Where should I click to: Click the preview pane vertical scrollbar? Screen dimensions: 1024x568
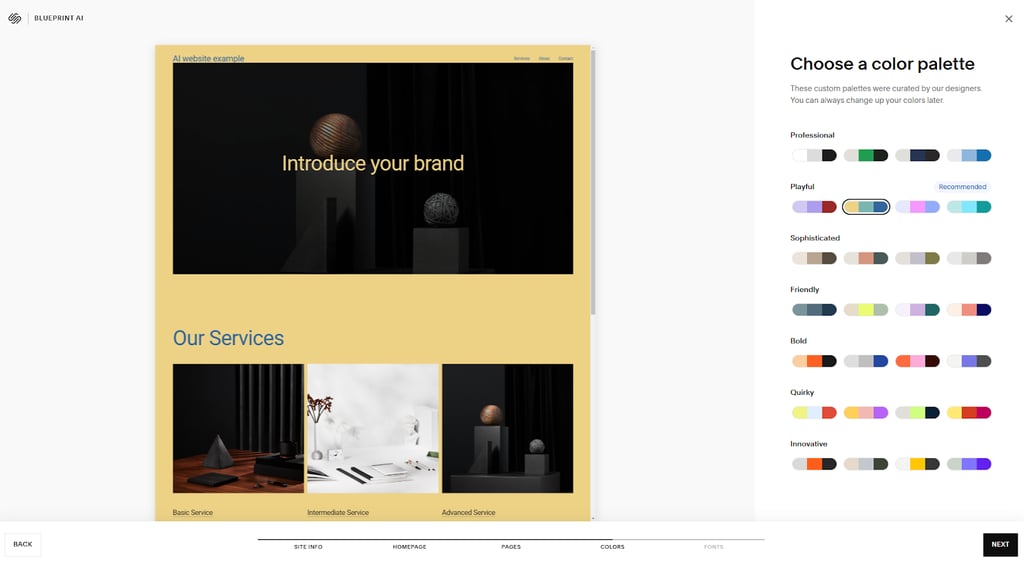(x=593, y=182)
